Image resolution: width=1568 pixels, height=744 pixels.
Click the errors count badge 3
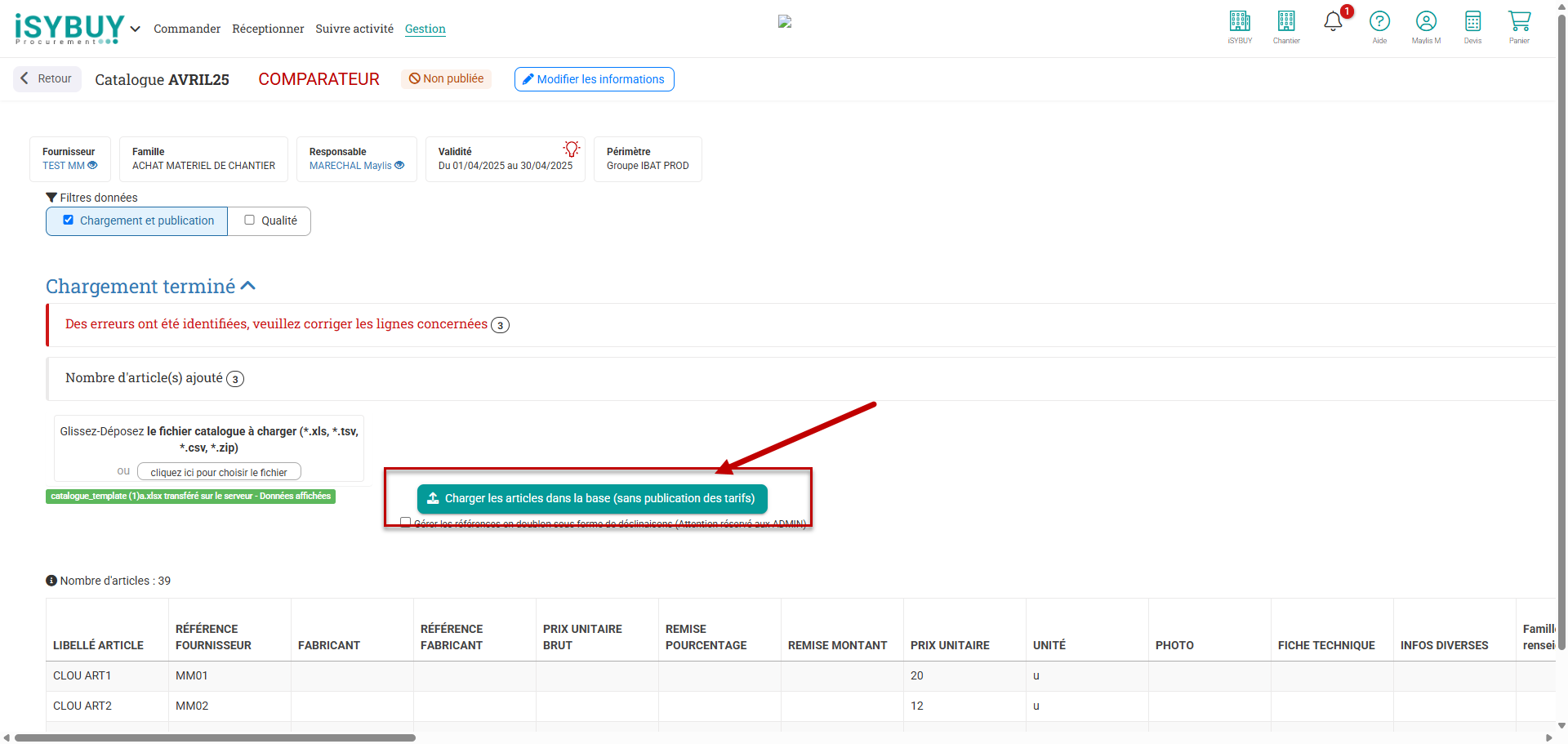[500, 325]
